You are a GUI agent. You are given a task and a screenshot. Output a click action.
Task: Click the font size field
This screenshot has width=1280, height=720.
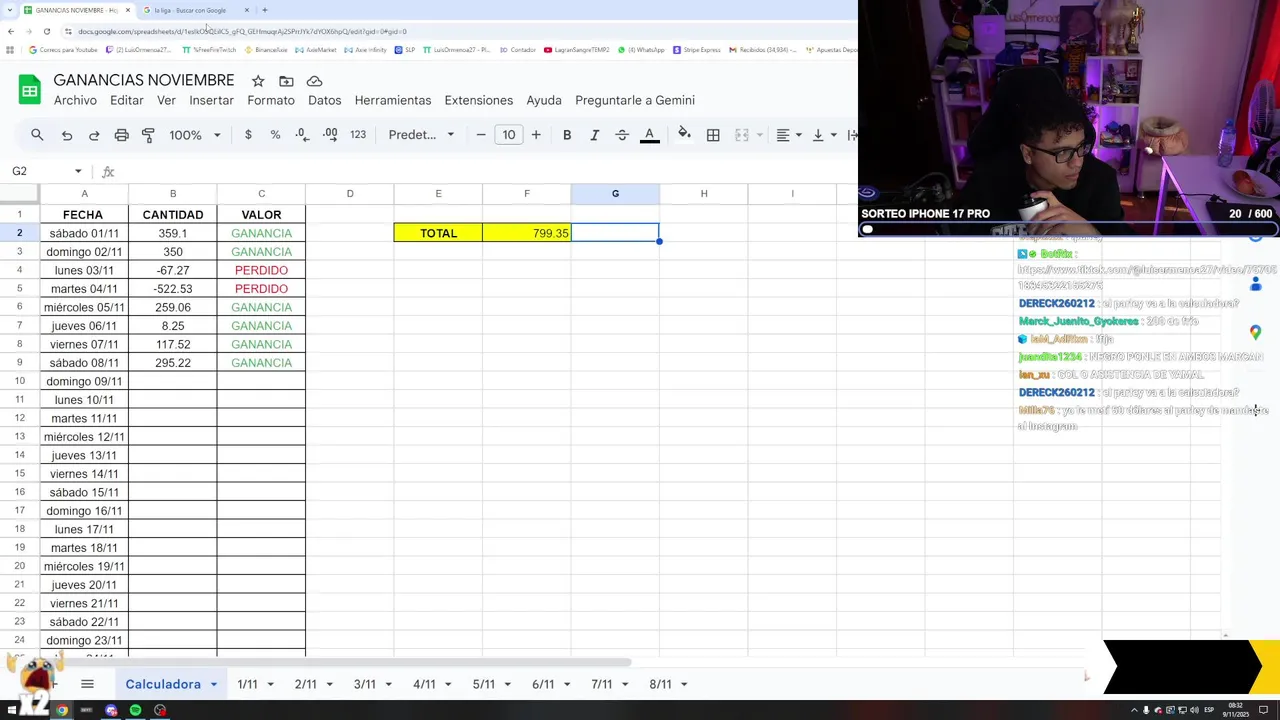point(509,135)
